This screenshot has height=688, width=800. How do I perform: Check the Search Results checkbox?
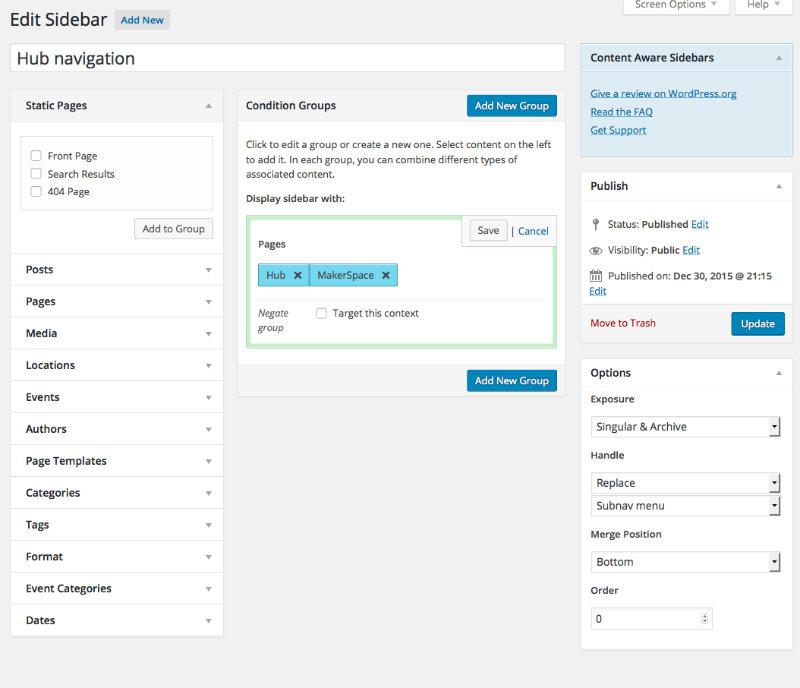point(36,174)
